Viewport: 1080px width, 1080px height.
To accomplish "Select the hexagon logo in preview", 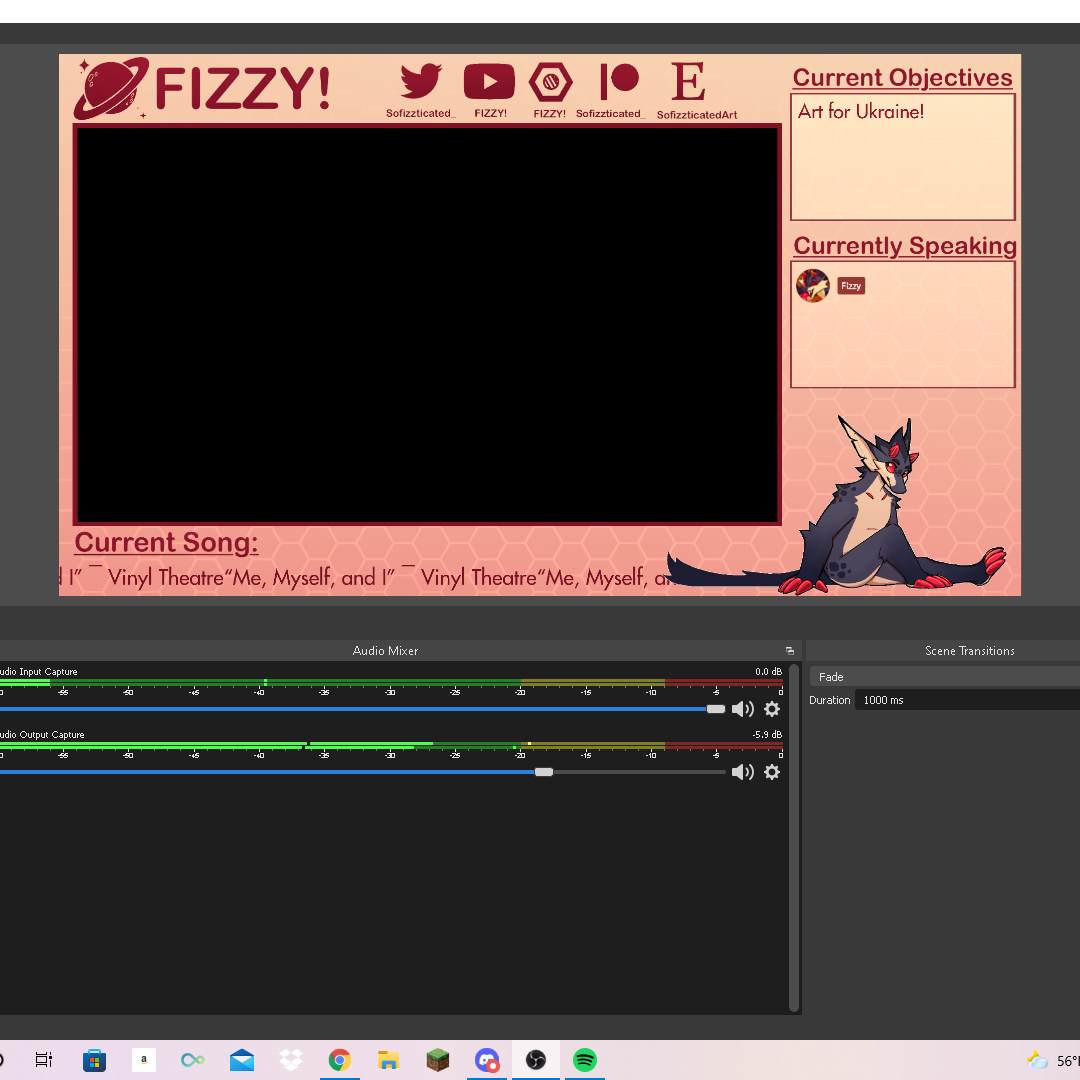I will coord(550,82).
